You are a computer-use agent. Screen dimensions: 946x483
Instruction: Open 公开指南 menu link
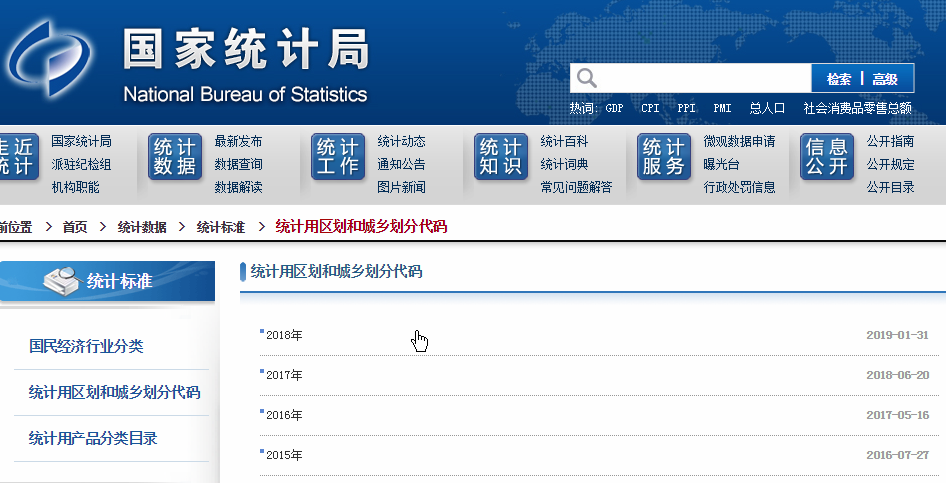[x=890, y=141]
